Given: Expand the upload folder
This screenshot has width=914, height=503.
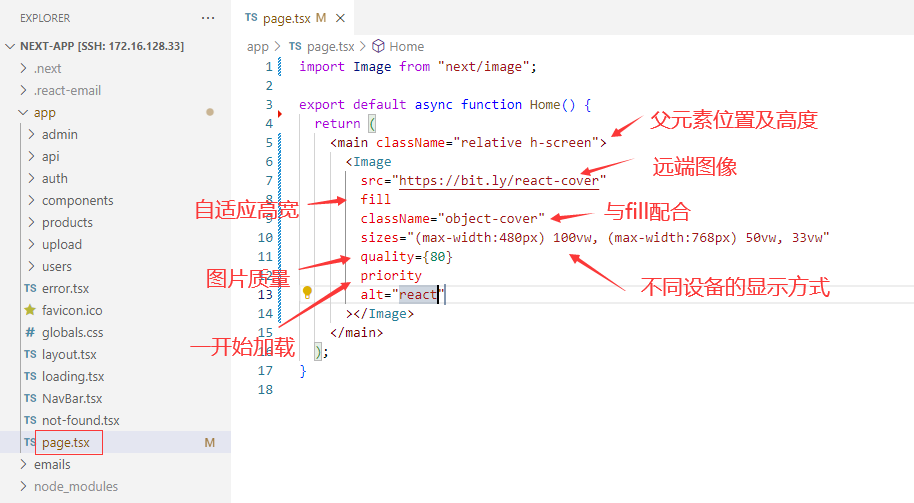Looking at the screenshot, I should [31, 244].
